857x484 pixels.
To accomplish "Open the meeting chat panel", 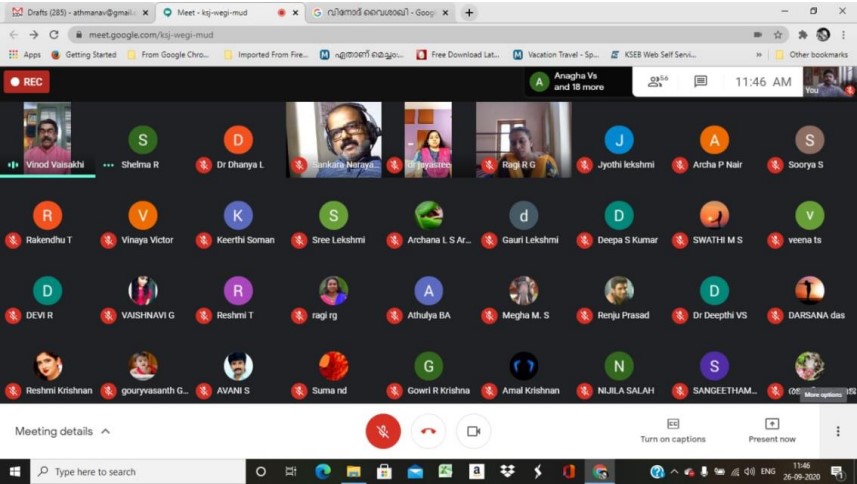I will pyautogui.click(x=701, y=81).
